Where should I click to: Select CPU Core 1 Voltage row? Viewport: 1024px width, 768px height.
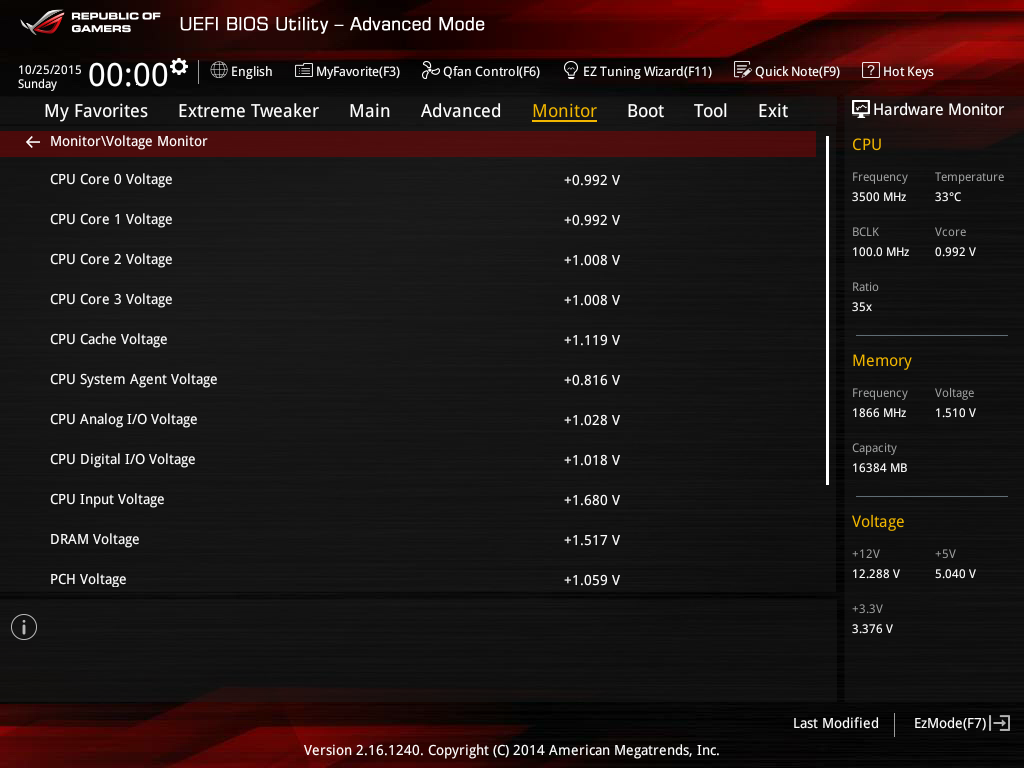(x=408, y=219)
